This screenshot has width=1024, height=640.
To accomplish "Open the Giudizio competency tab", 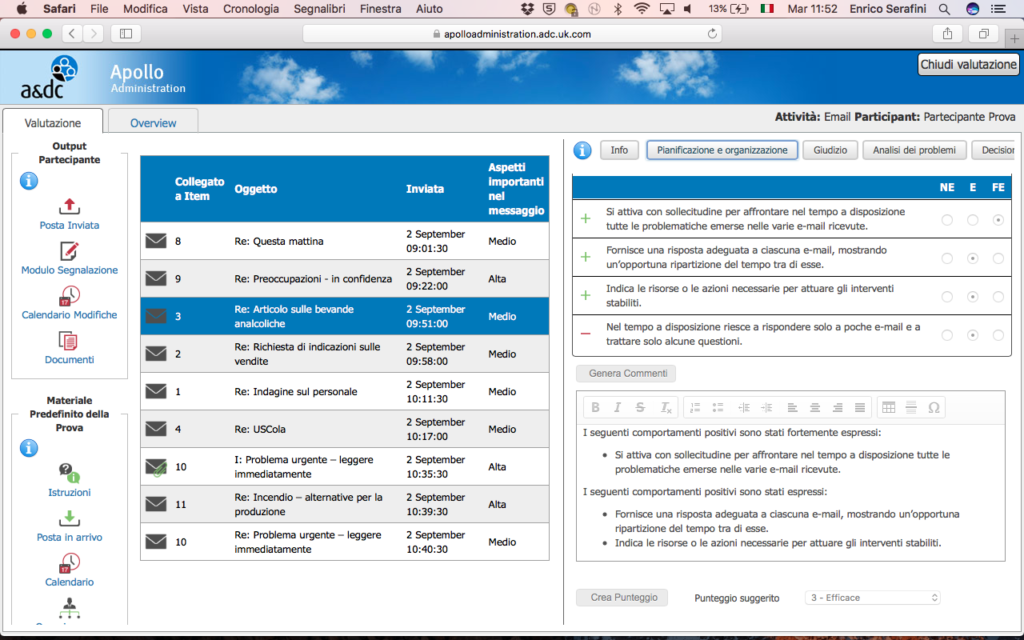I will 830,150.
